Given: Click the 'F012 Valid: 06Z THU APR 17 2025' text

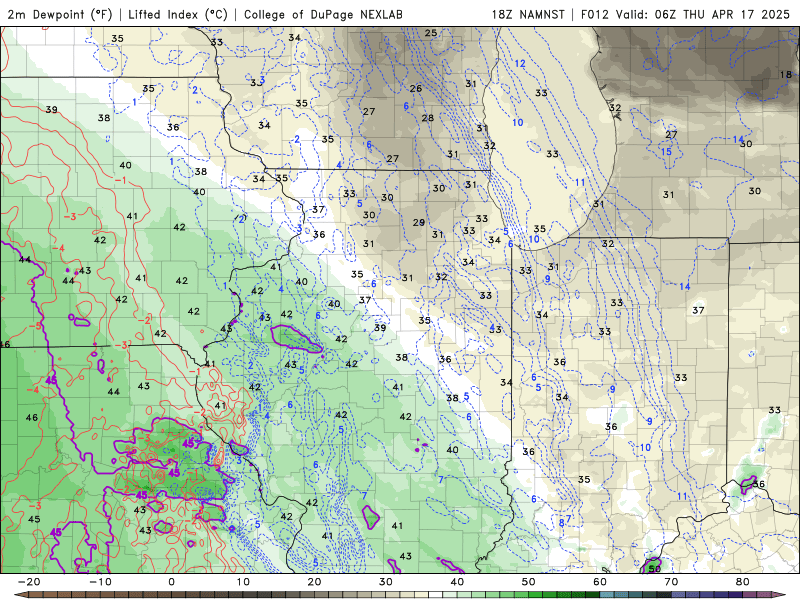Looking at the screenshot, I should [685, 14].
